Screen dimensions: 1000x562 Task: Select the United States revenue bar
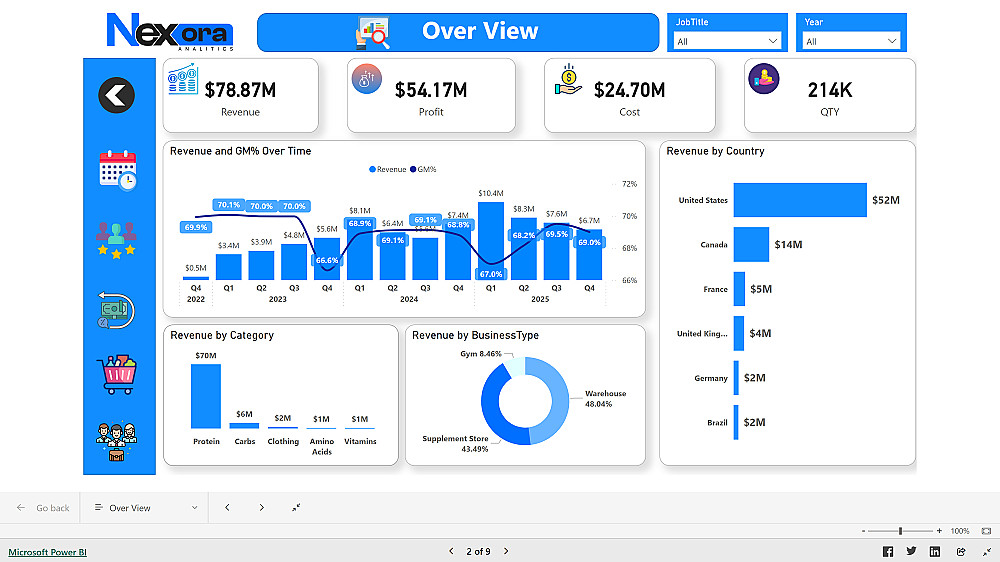point(800,200)
